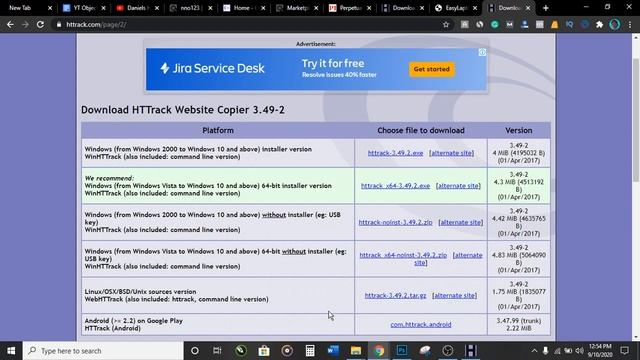Switch to the Daniels YouTube tab
This screenshot has height=360, width=640.
(137, 8)
